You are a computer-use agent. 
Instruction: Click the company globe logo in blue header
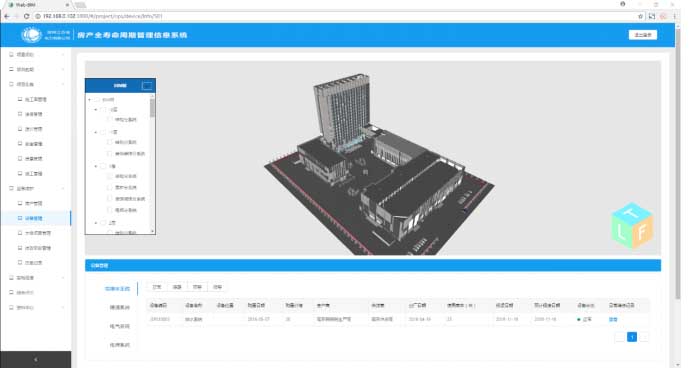tap(31, 35)
